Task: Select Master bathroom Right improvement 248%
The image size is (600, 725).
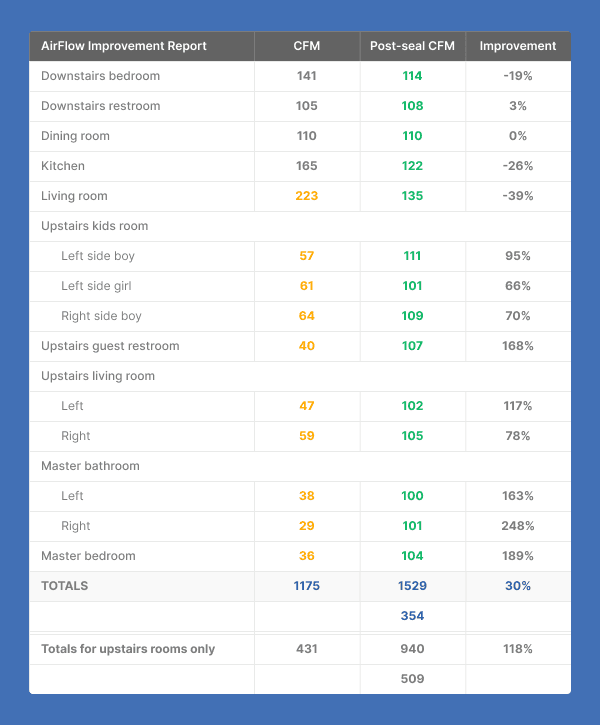Action: [518, 526]
